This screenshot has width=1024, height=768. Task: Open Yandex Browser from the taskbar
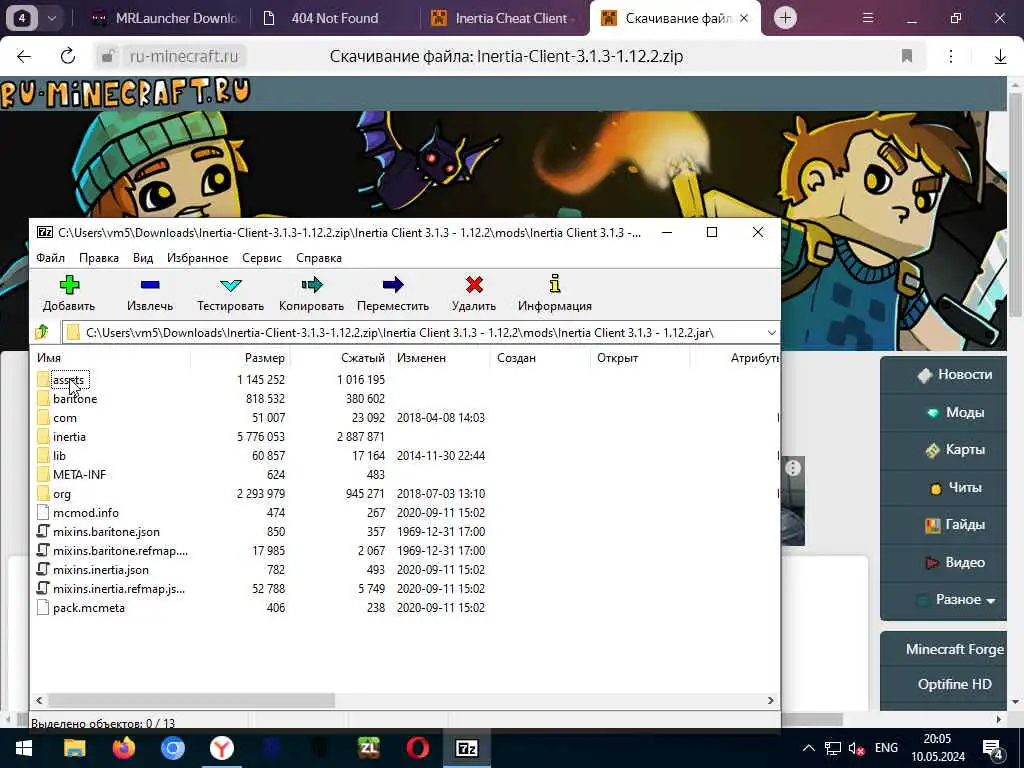point(222,748)
